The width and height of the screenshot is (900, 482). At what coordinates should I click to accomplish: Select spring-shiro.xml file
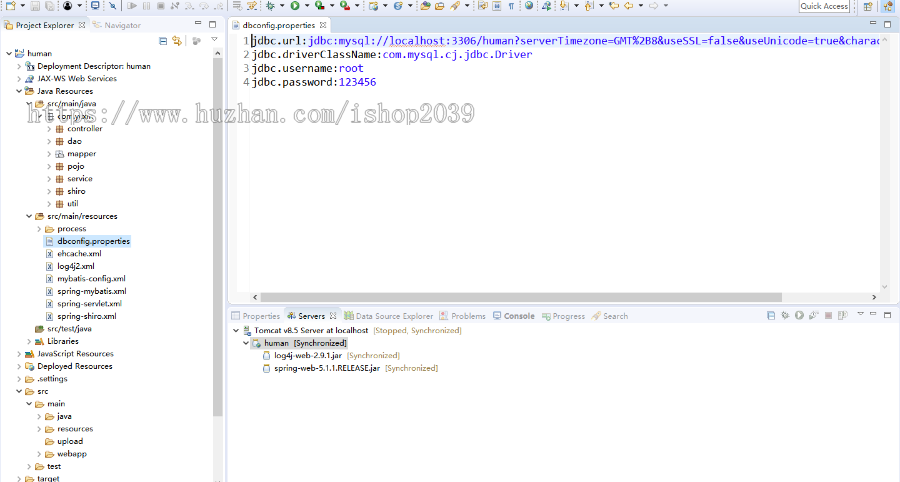(87, 316)
